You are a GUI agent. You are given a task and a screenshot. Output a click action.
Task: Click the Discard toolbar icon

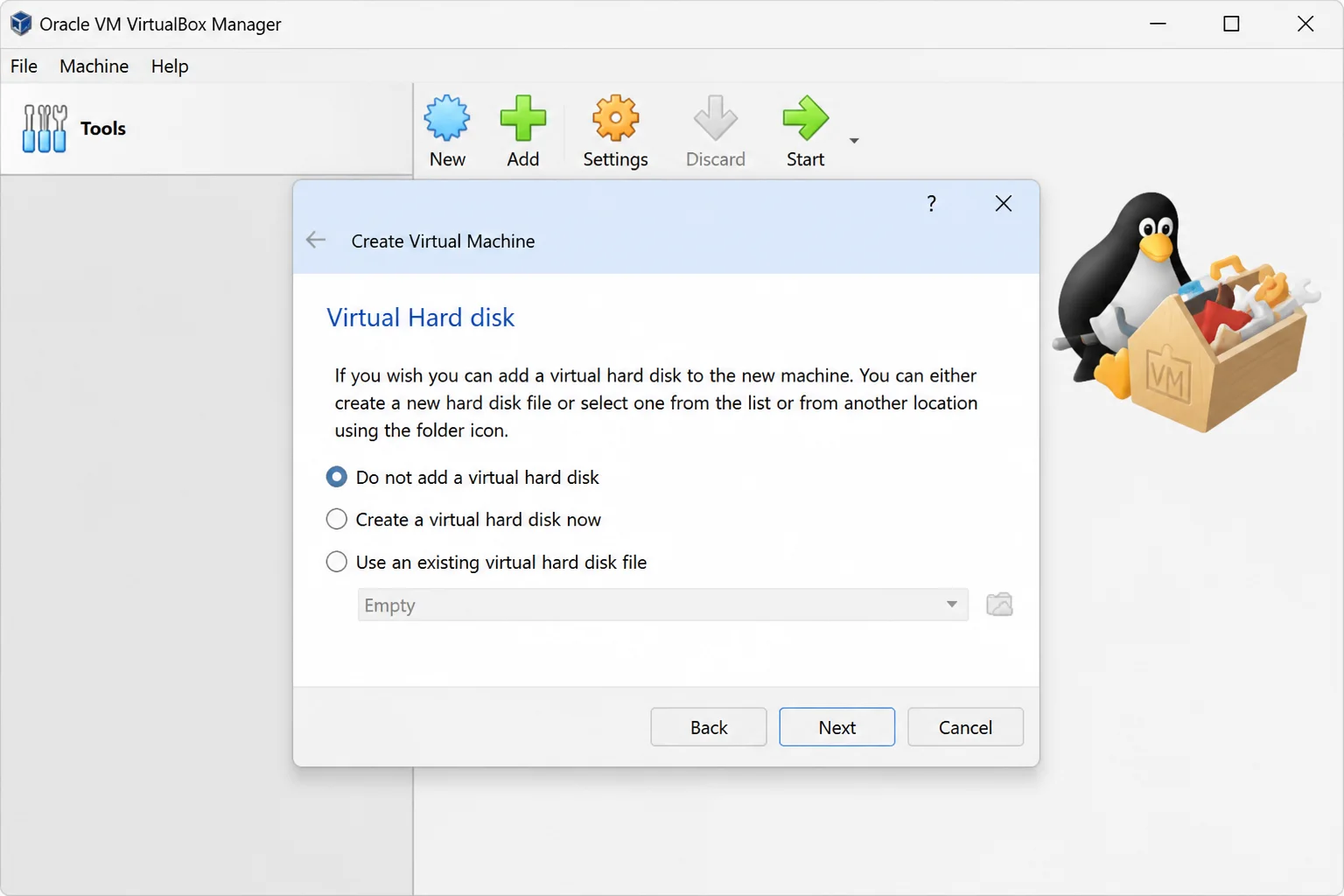click(x=715, y=119)
